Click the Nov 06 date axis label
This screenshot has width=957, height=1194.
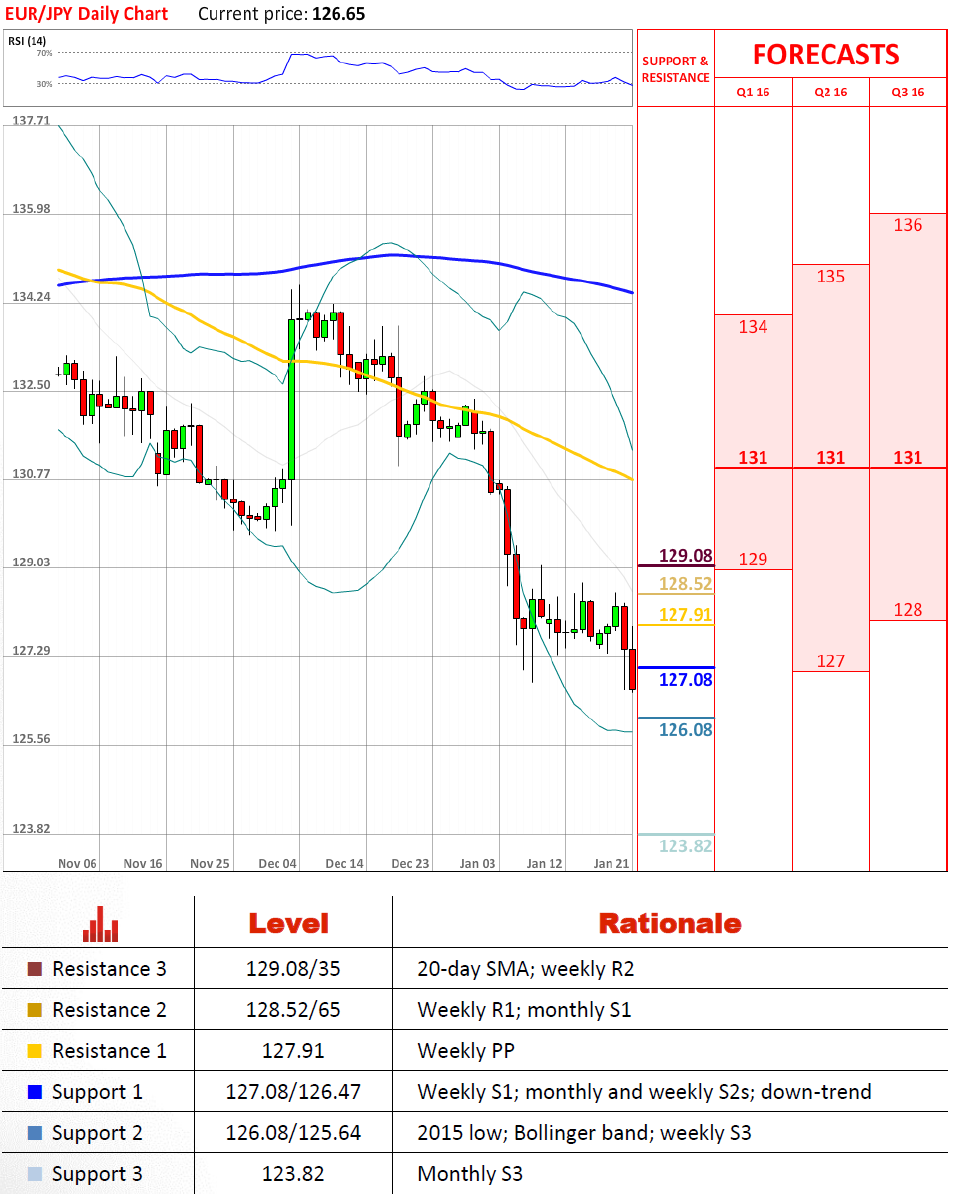[x=77, y=864]
